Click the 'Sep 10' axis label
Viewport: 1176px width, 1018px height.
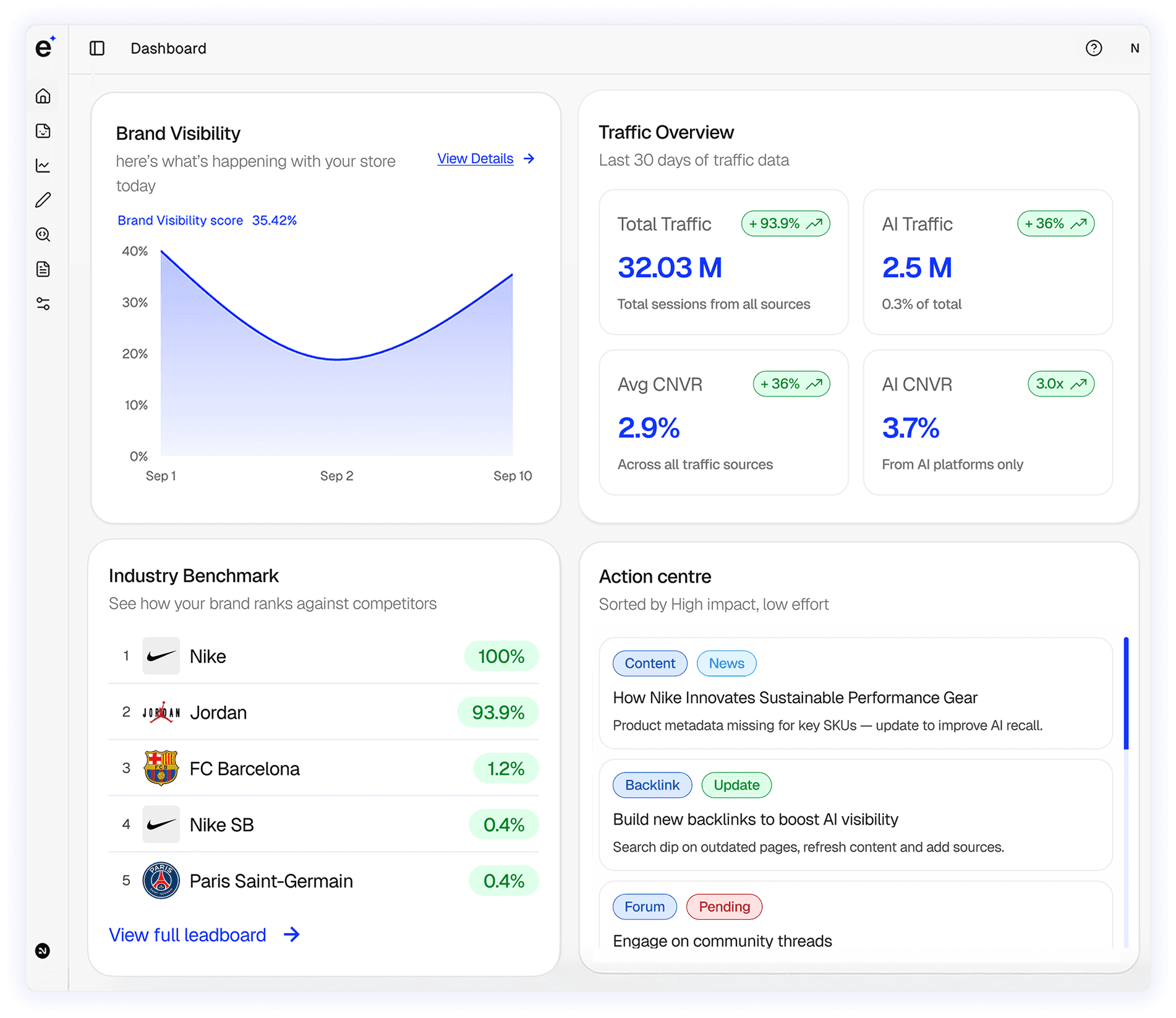tap(513, 476)
